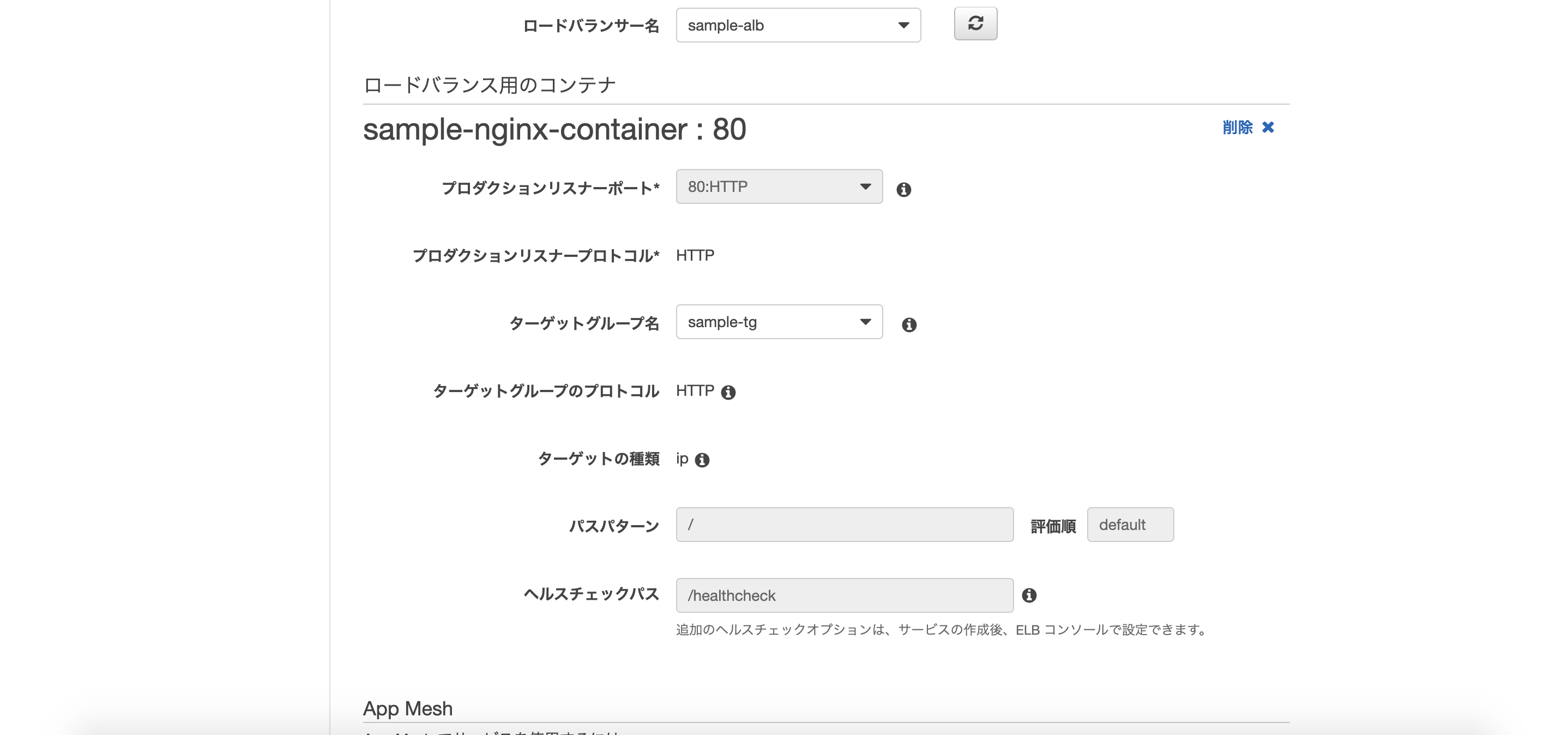Click the caret on the target group selector

point(865,322)
